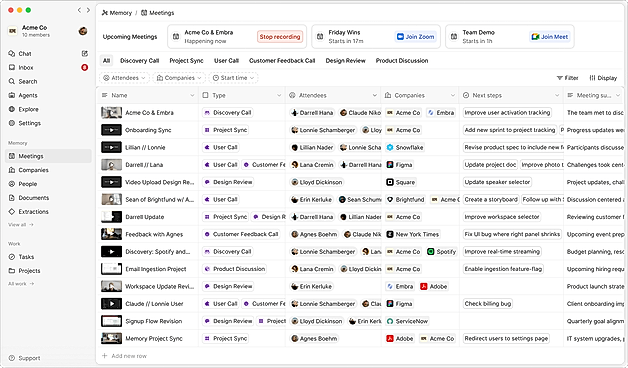The width and height of the screenshot is (628, 368).
Task: Click the calendar icon on Team Demo card
Action: point(454,36)
